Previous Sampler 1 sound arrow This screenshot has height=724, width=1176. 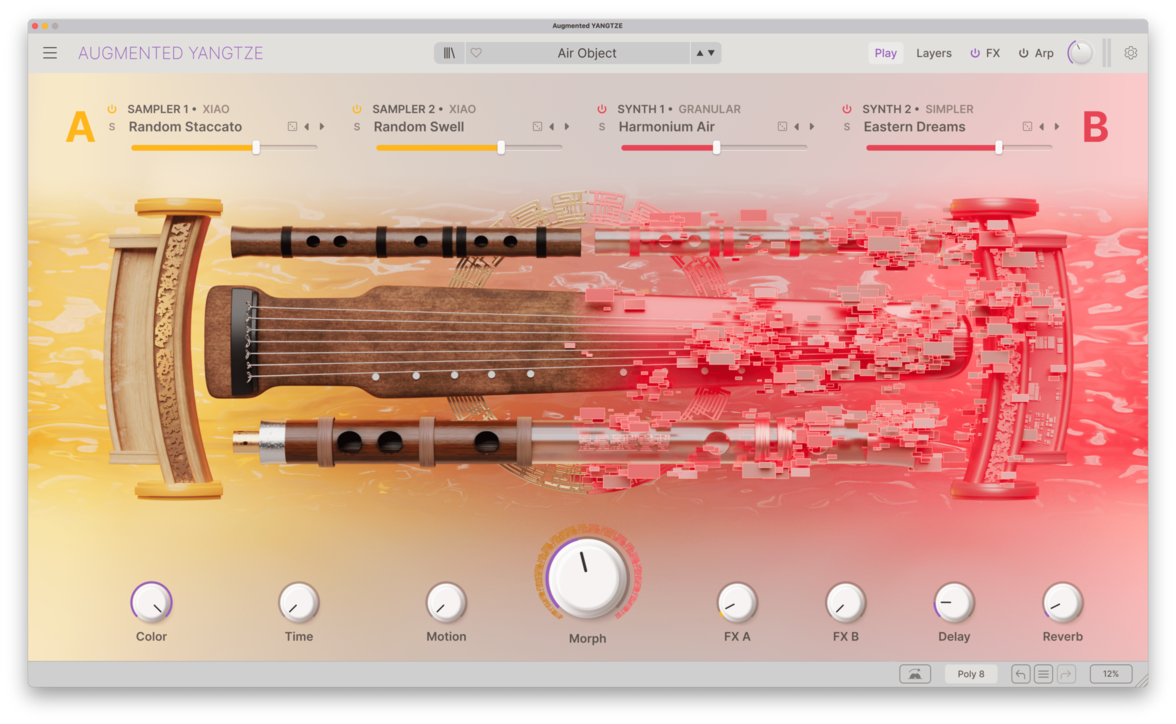point(307,127)
